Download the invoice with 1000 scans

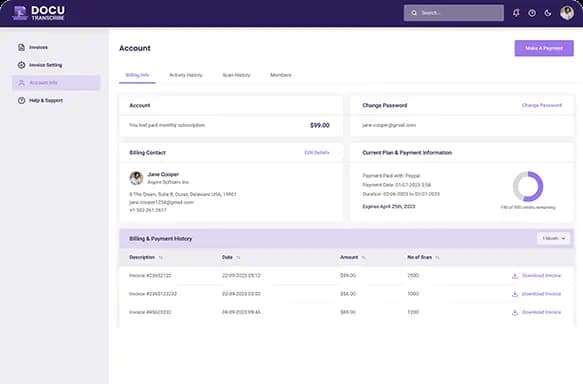coord(541,294)
